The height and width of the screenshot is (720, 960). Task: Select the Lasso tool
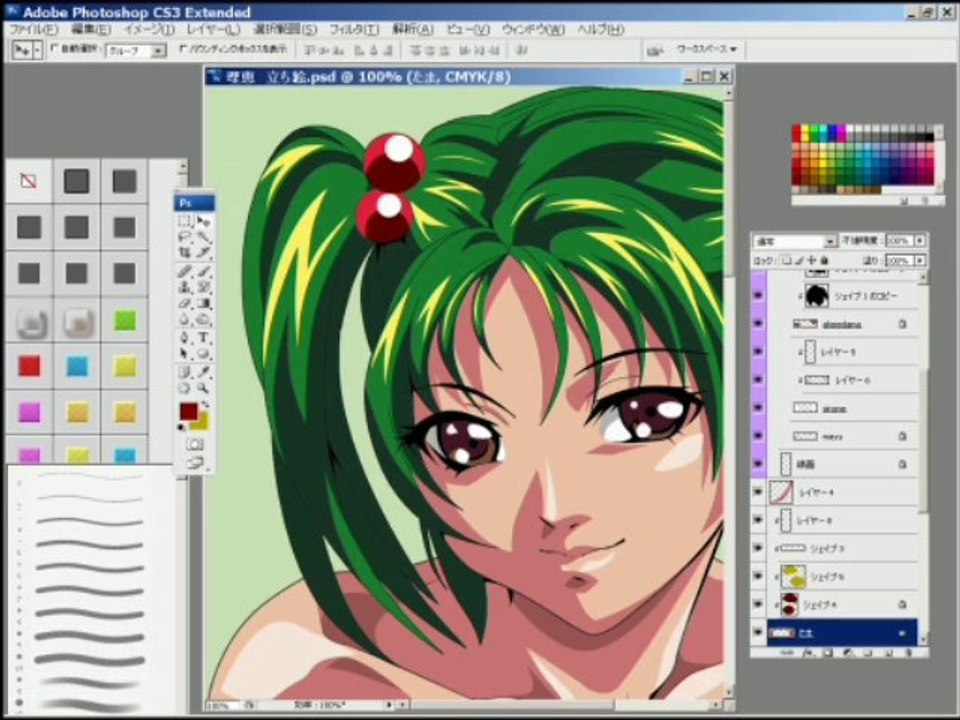186,237
